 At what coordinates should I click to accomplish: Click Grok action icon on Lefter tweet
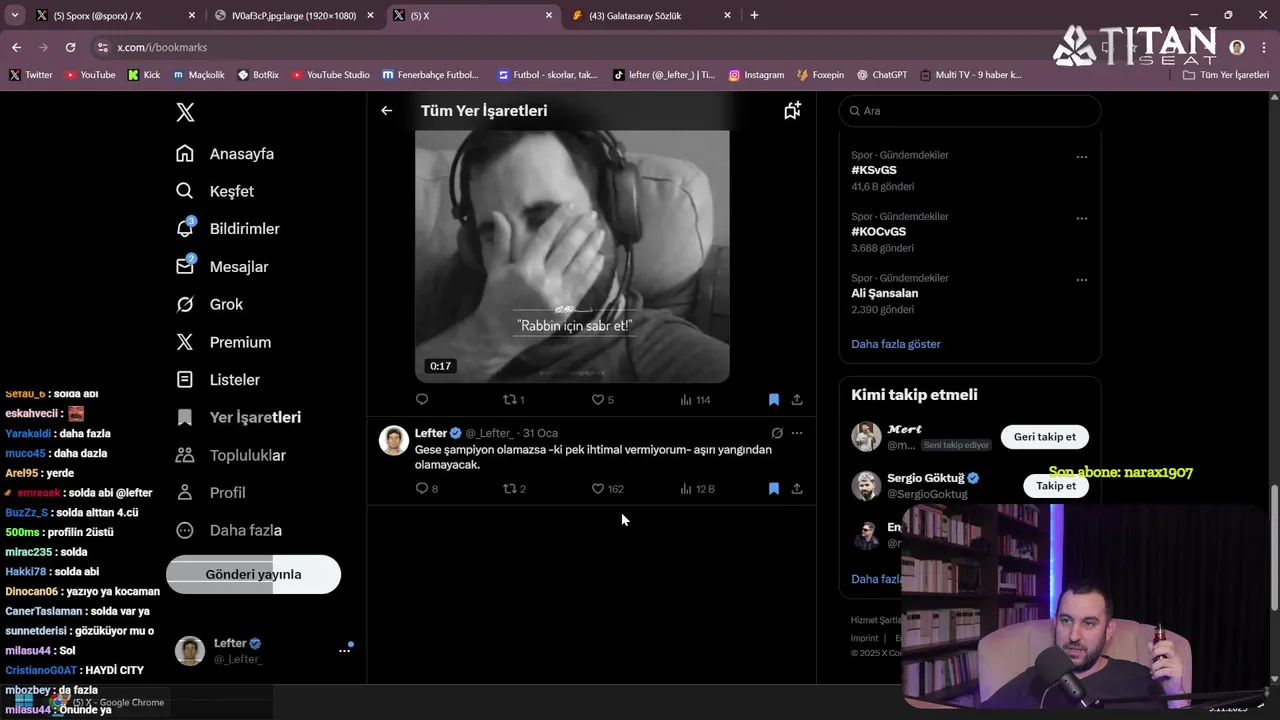pos(777,433)
